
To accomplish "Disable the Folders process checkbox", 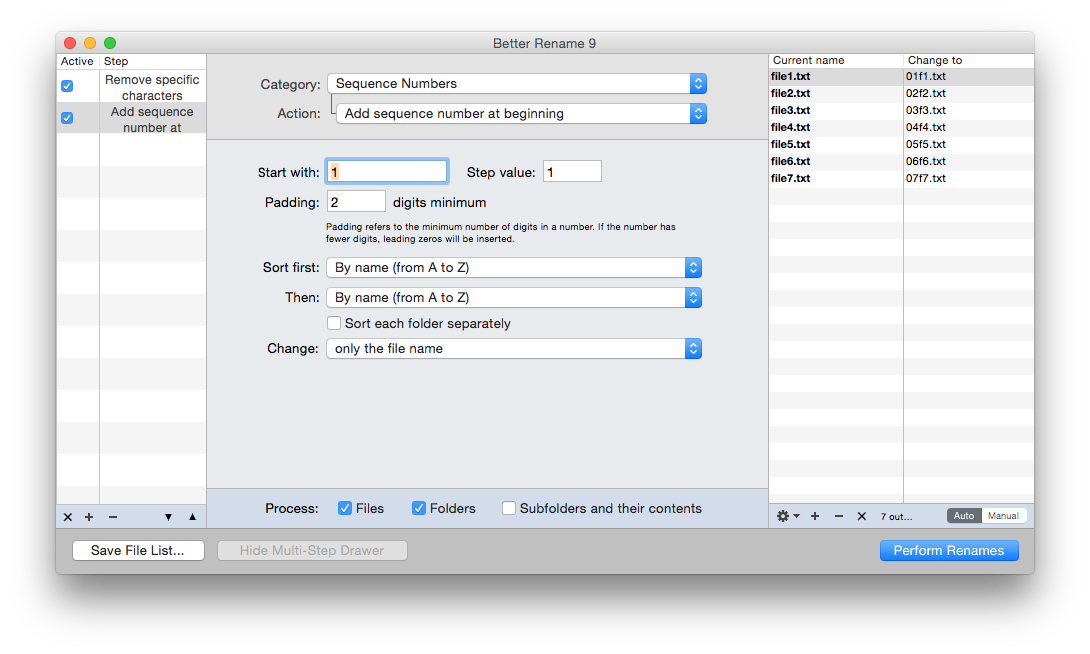I will 419,508.
